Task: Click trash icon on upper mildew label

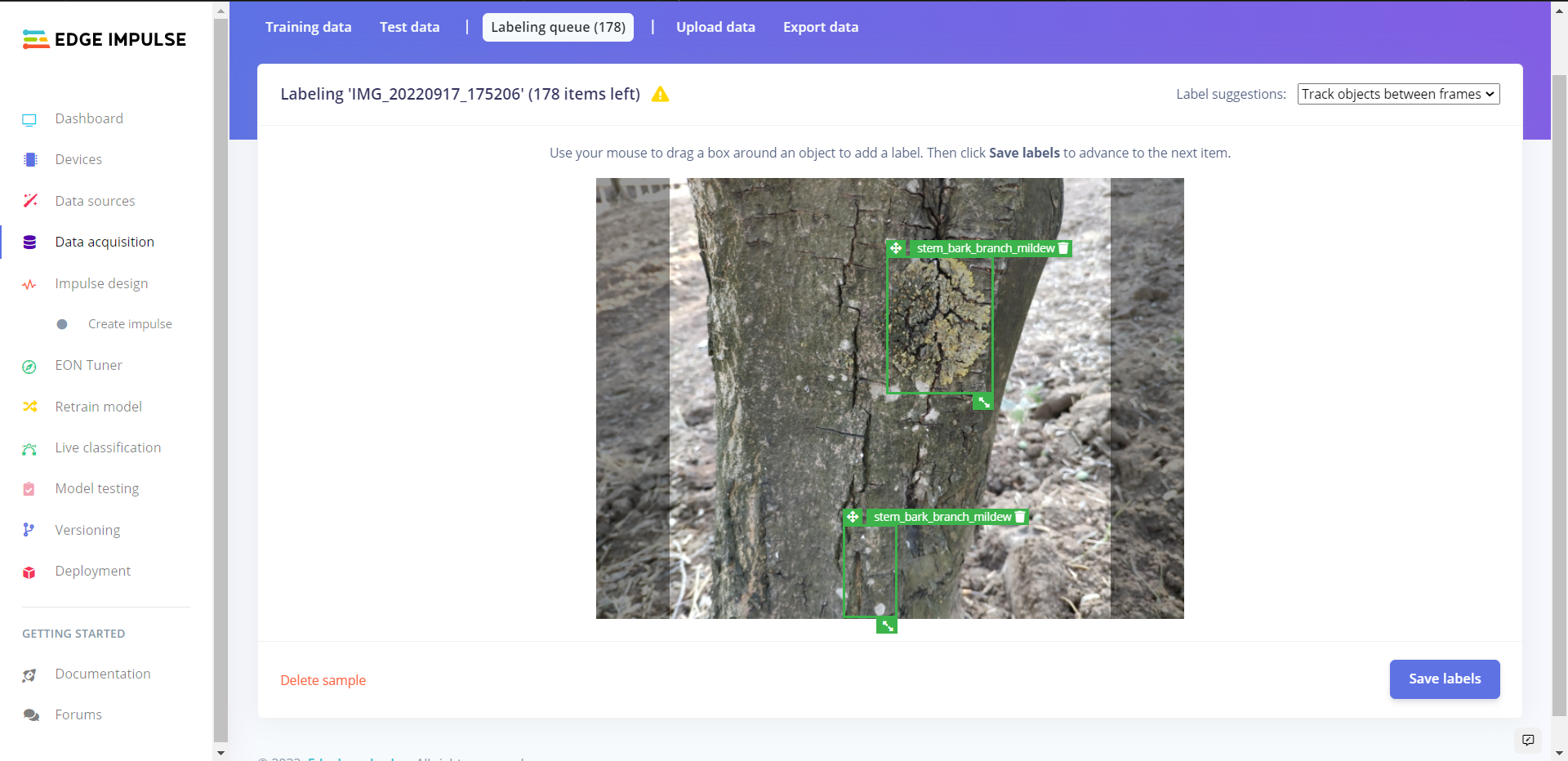Action: coord(1063,248)
